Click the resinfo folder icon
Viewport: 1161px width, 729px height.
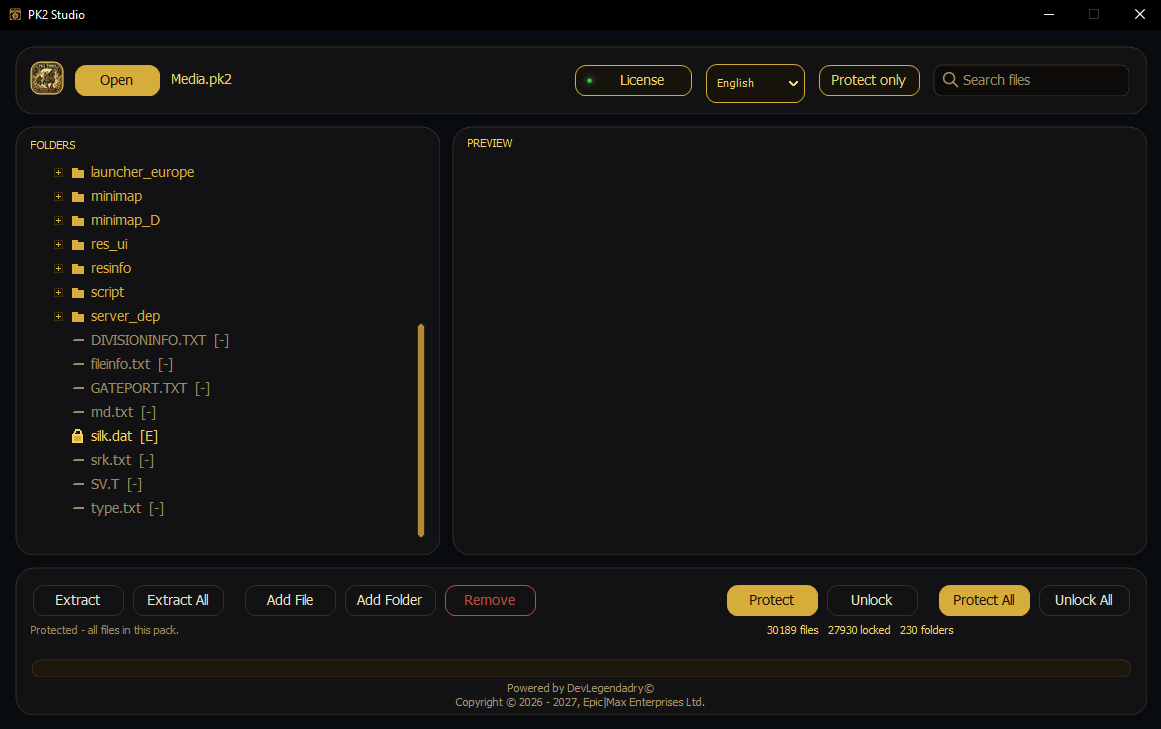pyautogui.click(x=78, y=269)
